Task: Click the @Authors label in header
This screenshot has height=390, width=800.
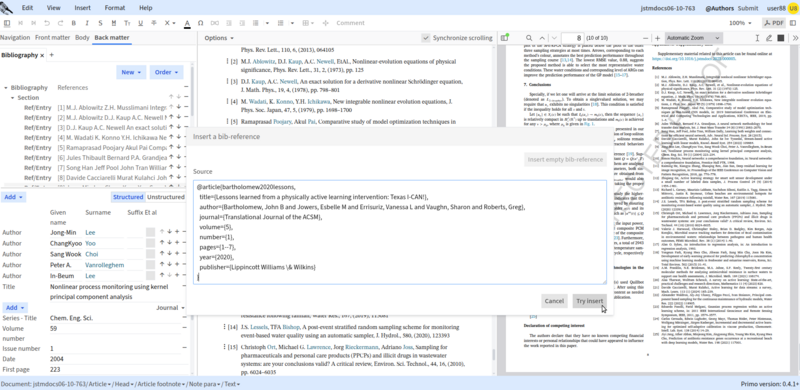Action: coord(719,8)
